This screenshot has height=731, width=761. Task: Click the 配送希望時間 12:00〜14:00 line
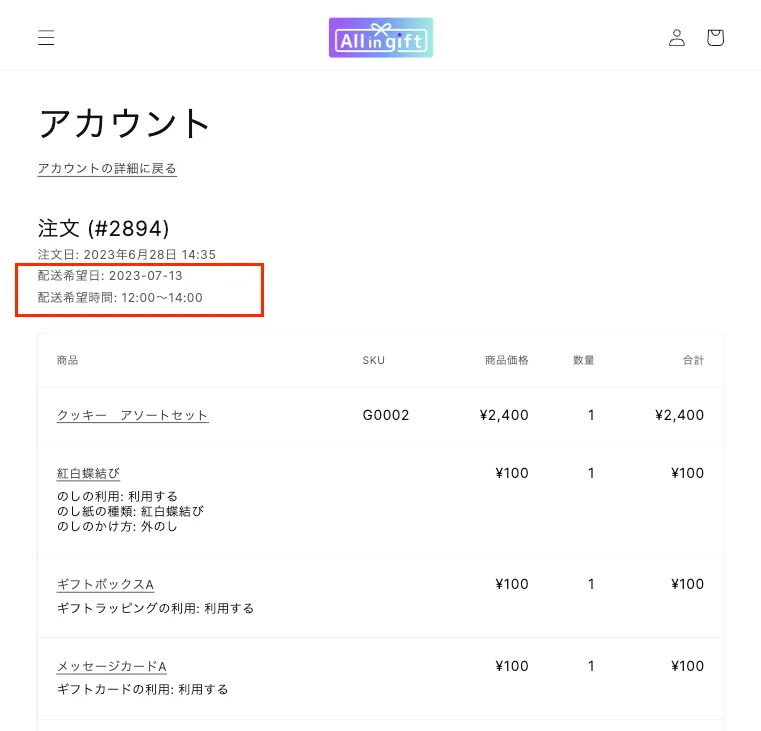coord(120,297)
